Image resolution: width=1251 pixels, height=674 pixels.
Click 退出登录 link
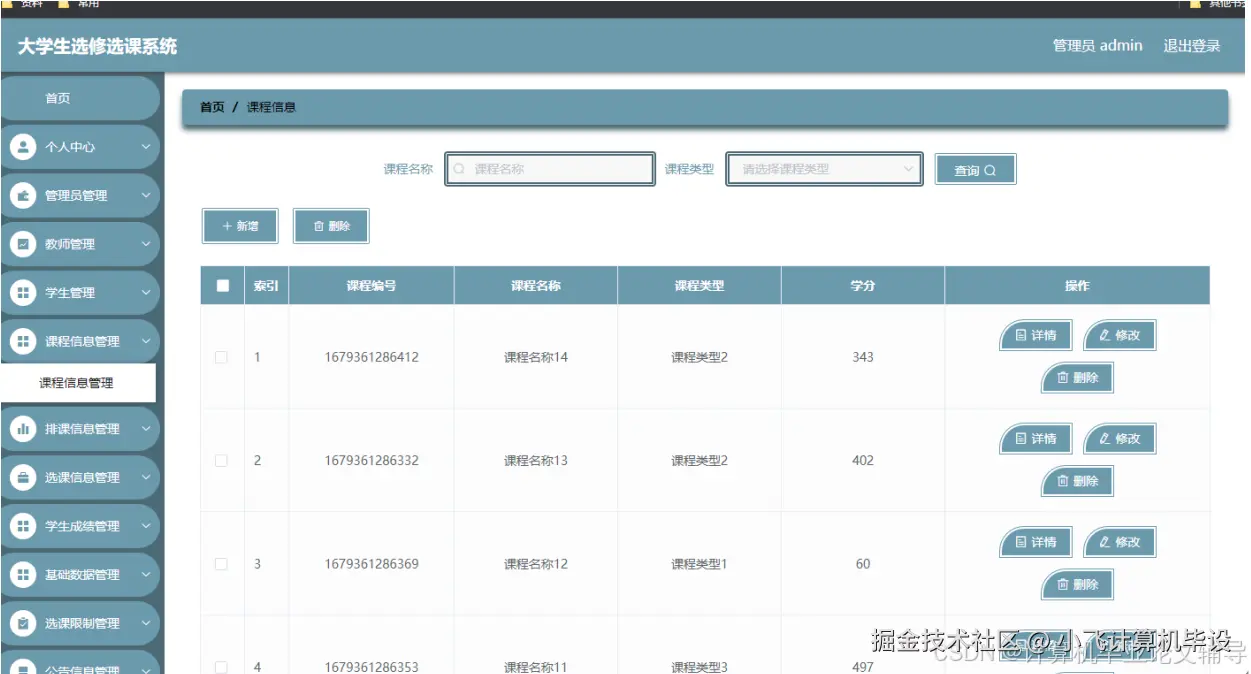click(1192, 46)
